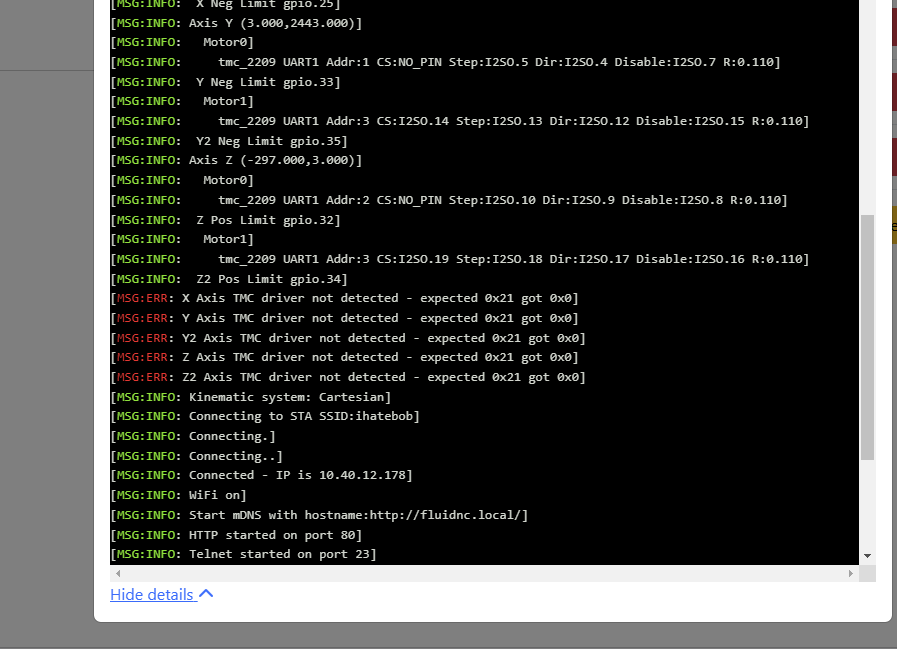
Task: Click the 'Y2 Neg Limit gpio.35' line
Action: (229, 141)
